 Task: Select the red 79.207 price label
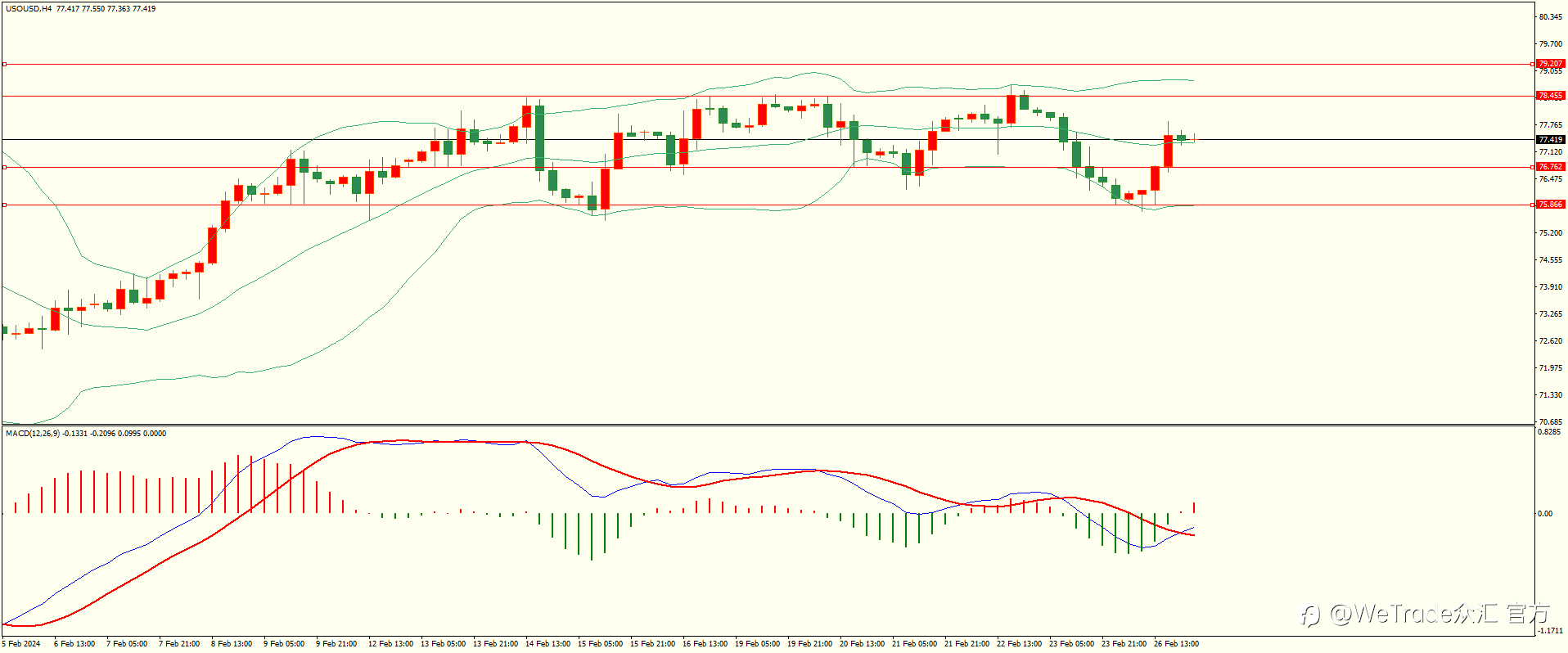pos(1550,64)
